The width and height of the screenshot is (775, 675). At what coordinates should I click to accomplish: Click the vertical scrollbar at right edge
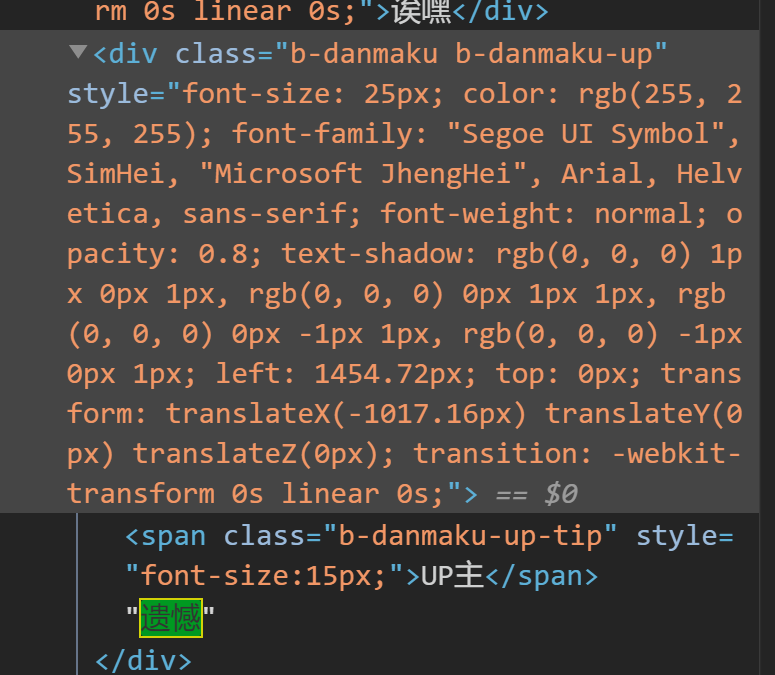[767, 338]
